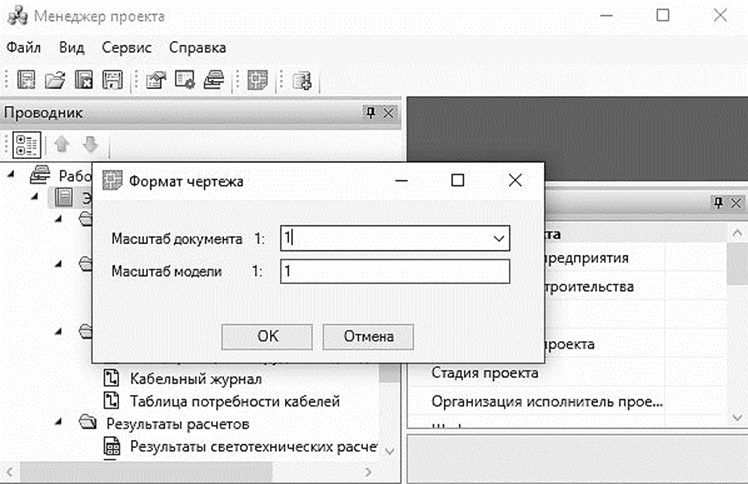Collapse the Результаты расчетов folder
This screenshot has height=484, width=748.
58,424
